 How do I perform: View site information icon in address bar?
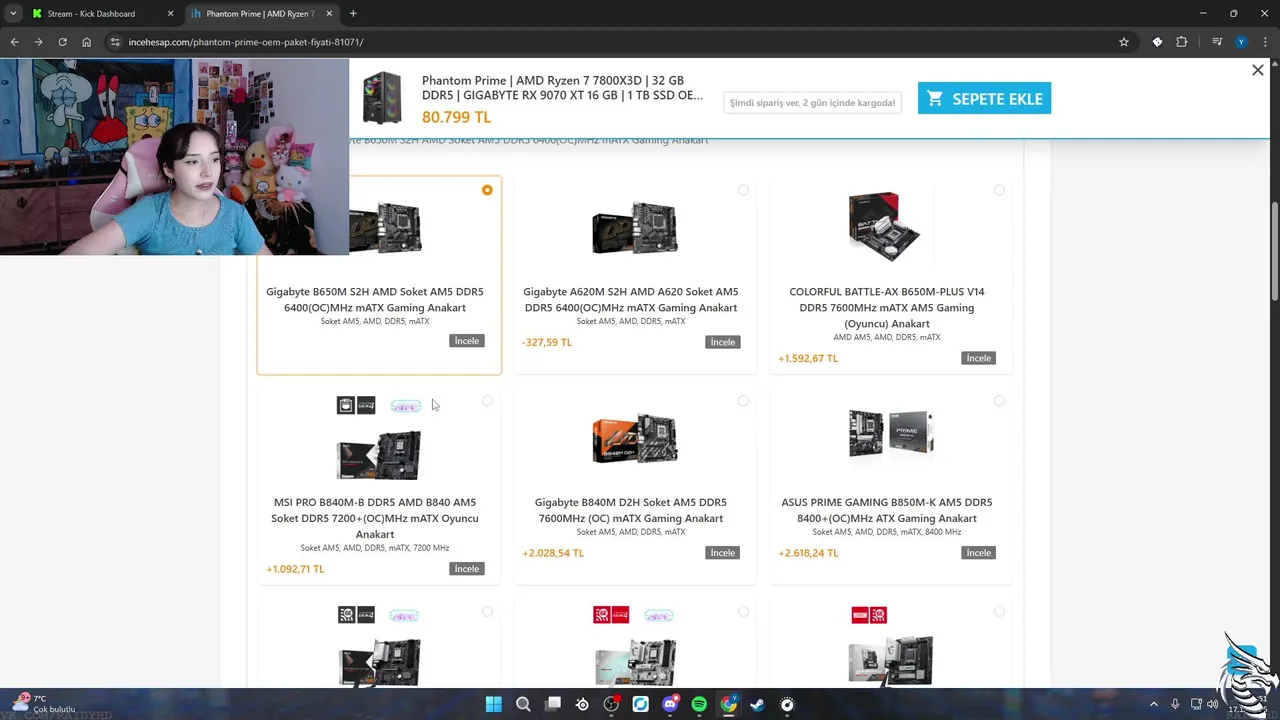(115, 42)
